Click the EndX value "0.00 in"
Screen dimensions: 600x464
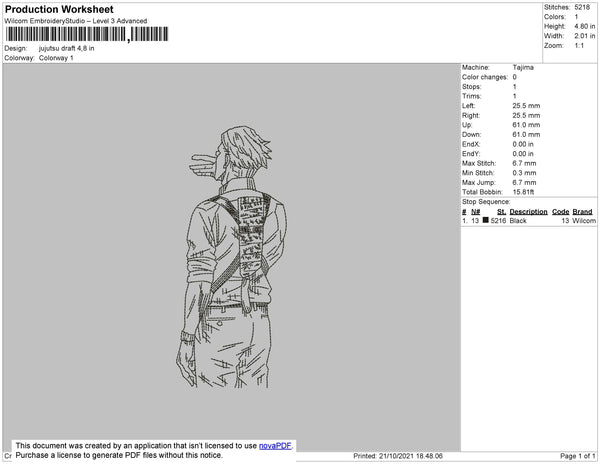tap(523, 144)
